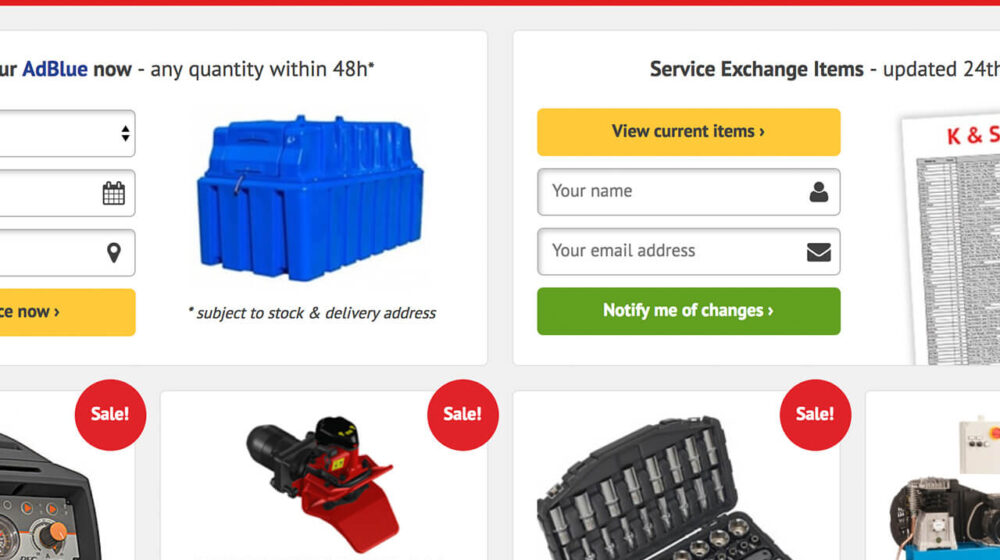Open the quantity dropdown arrows

(125, 133)
